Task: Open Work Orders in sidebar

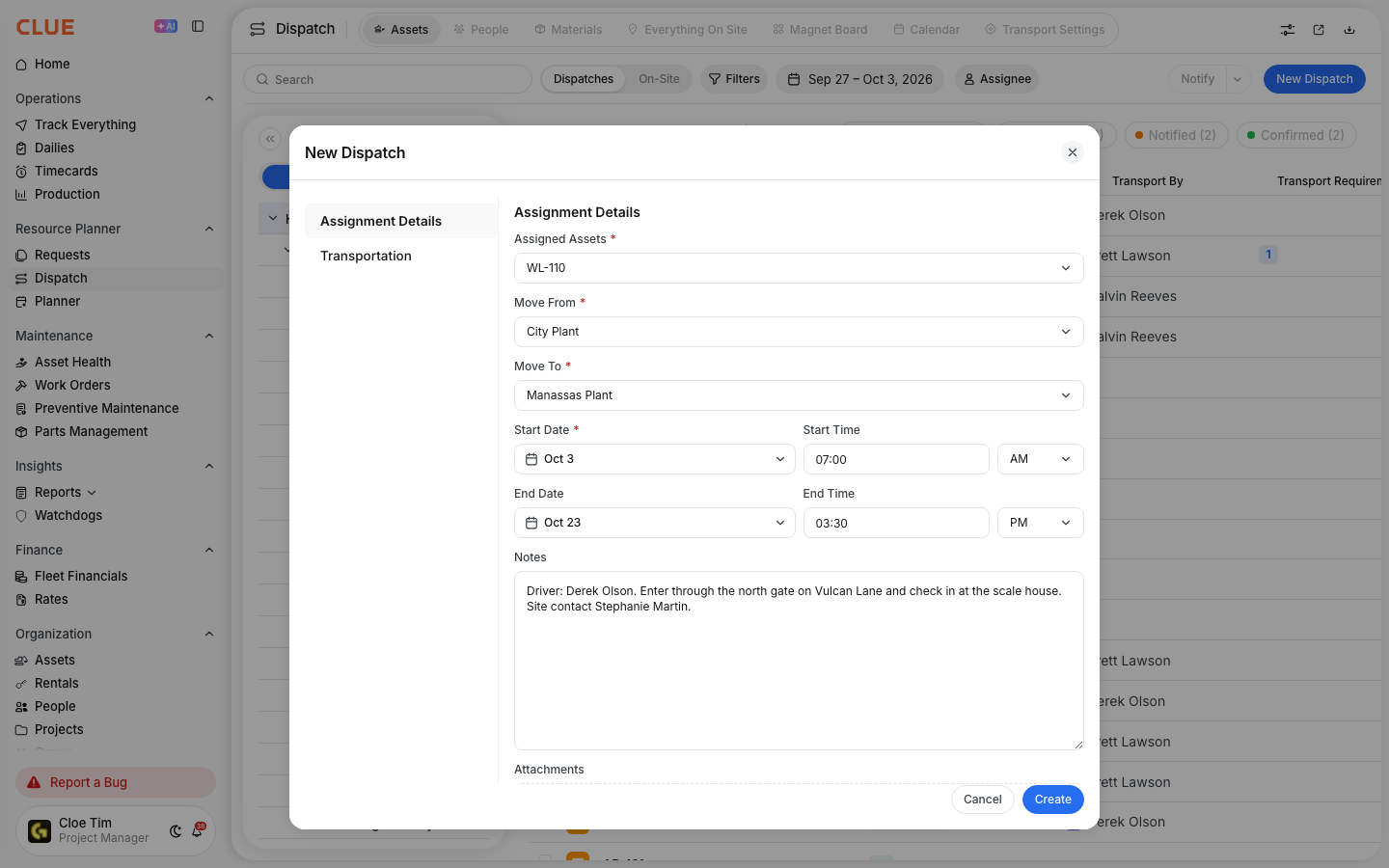Action: pyautogui.click(x=116, y=385)
